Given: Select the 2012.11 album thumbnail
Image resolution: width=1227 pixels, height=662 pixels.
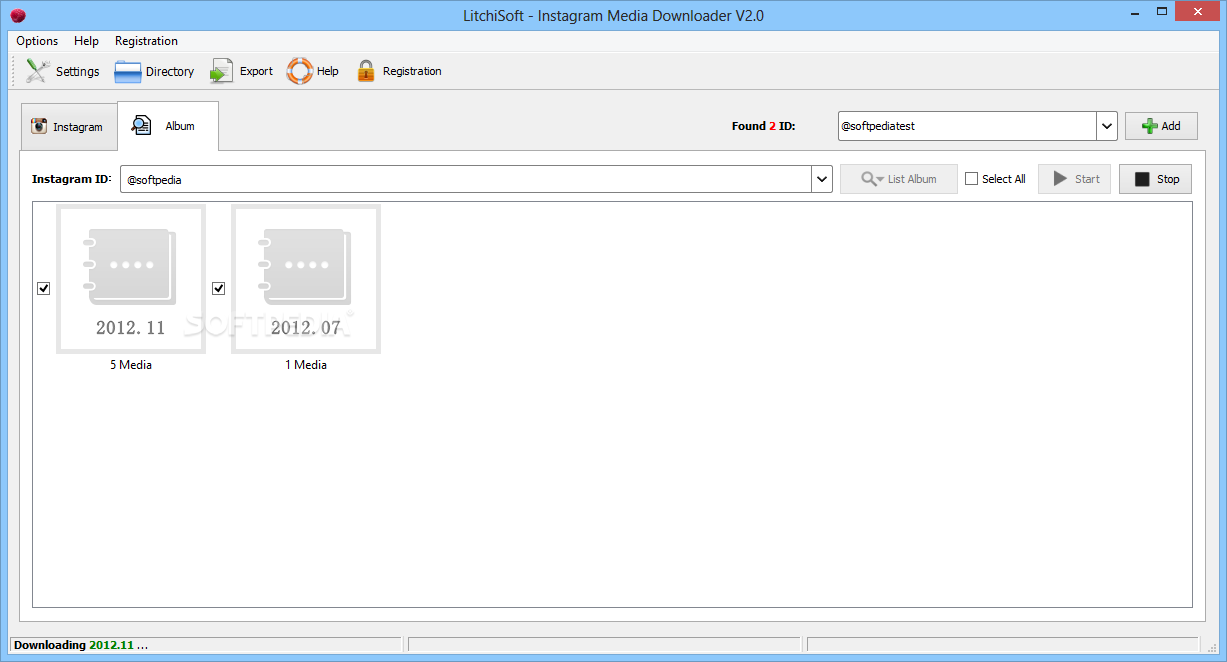Looking at the screenshot, I should click(131, 279).
